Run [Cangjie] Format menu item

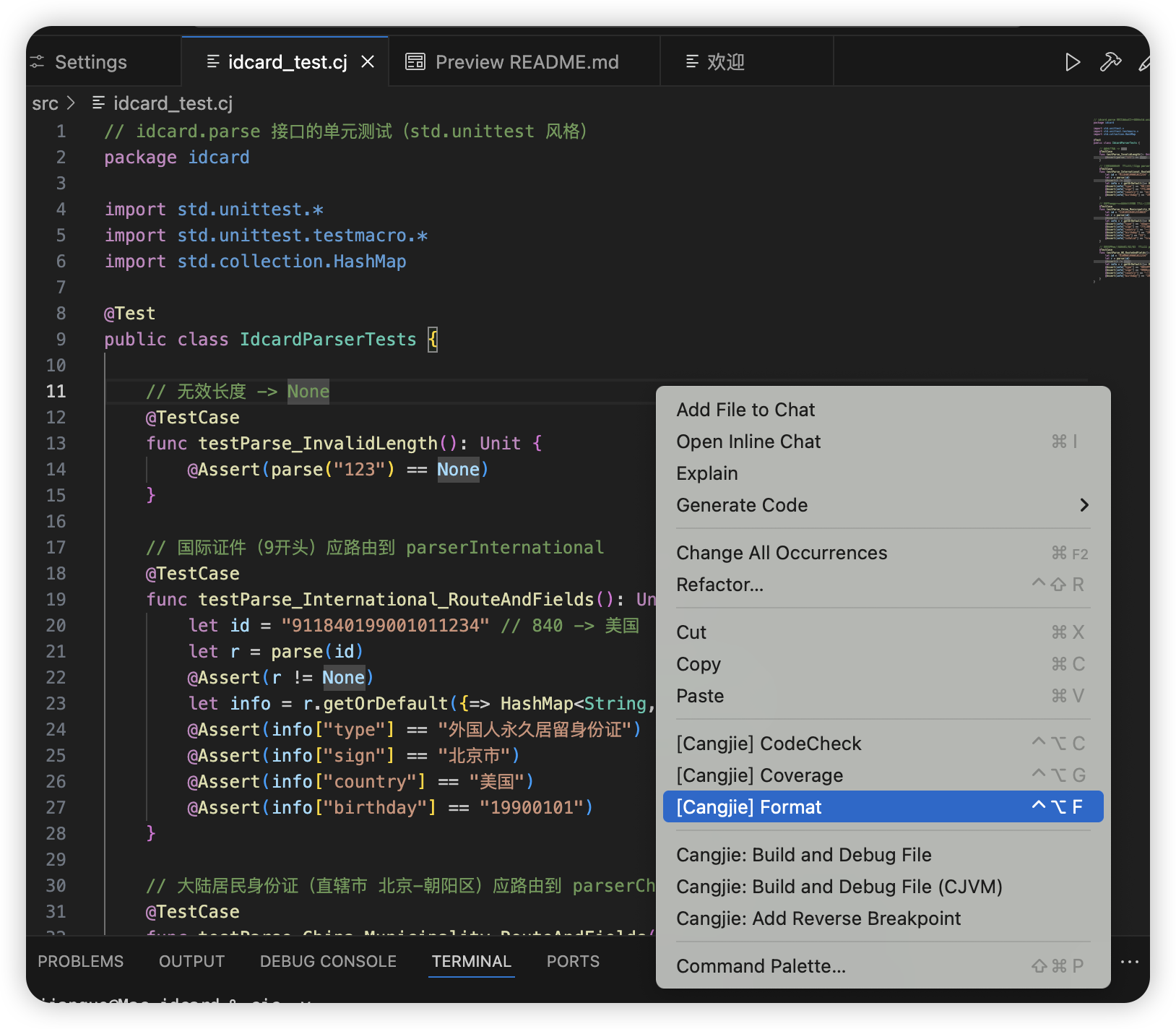coord(883,807)
